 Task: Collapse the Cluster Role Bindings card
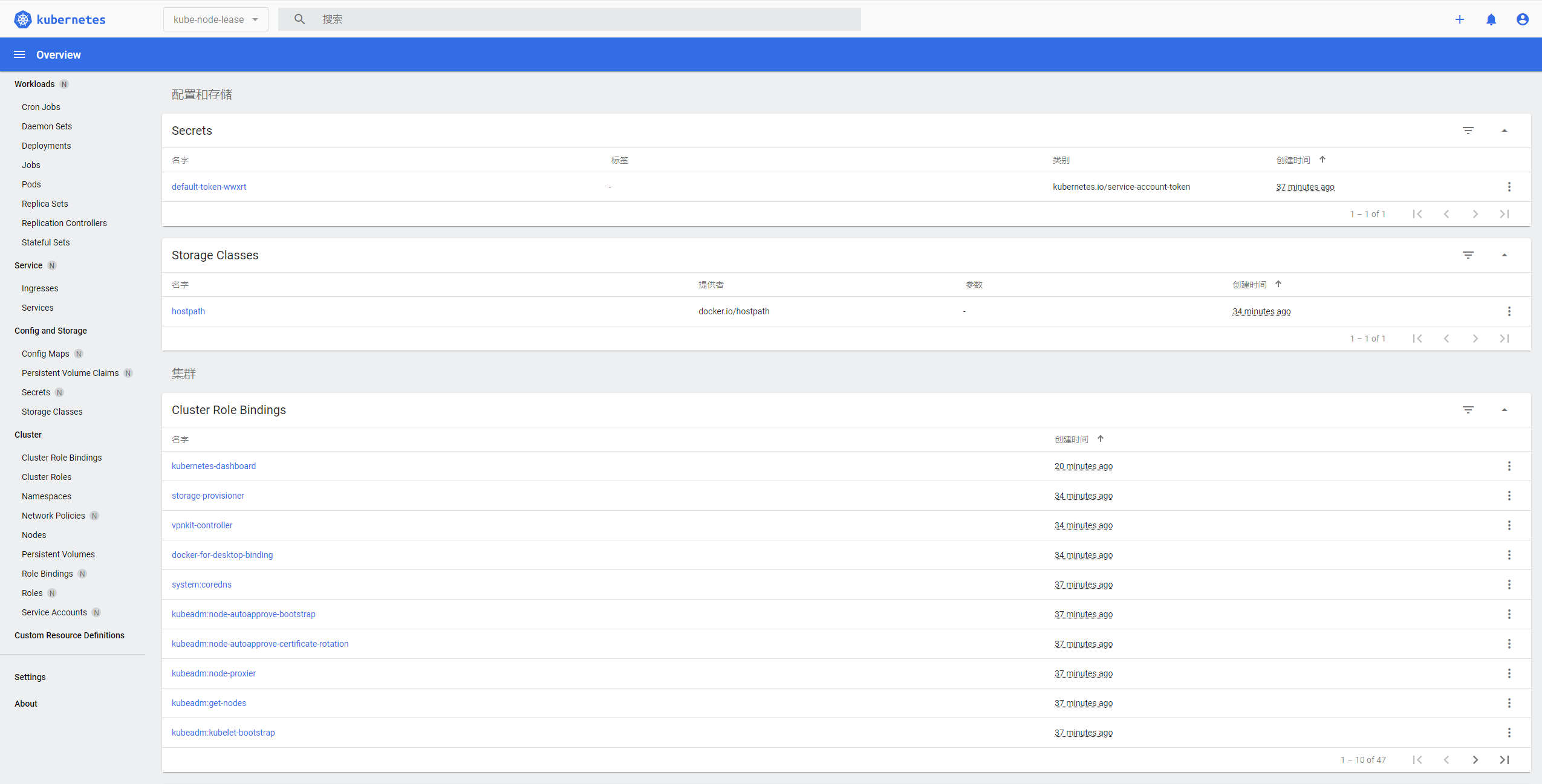tap(1504, 410)
